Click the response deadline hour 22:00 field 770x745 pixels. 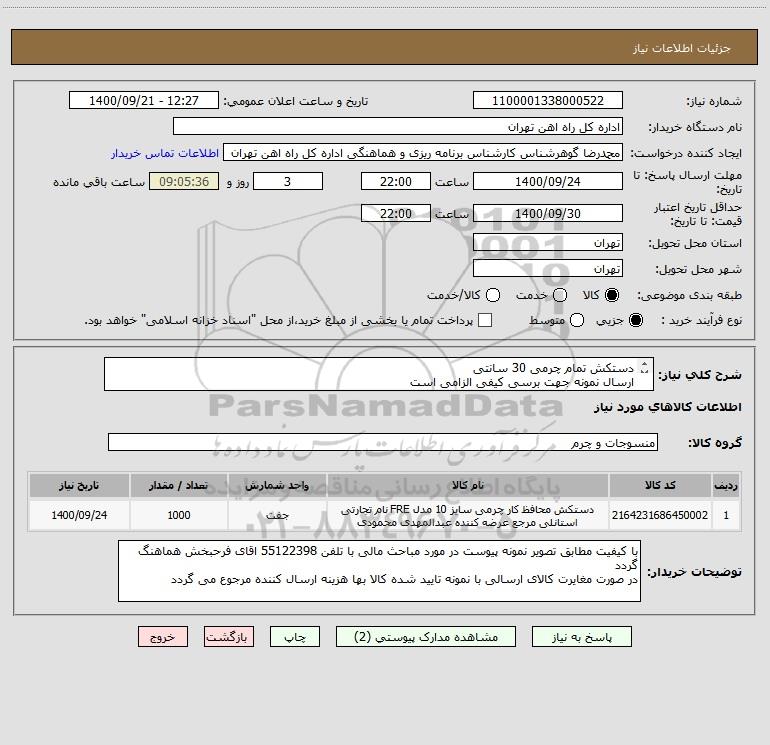[396, 181]
